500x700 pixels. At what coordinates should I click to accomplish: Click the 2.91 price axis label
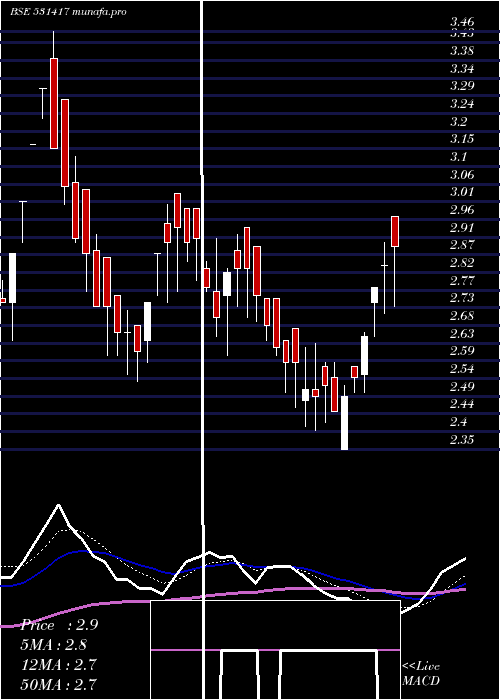click(462, 228)
